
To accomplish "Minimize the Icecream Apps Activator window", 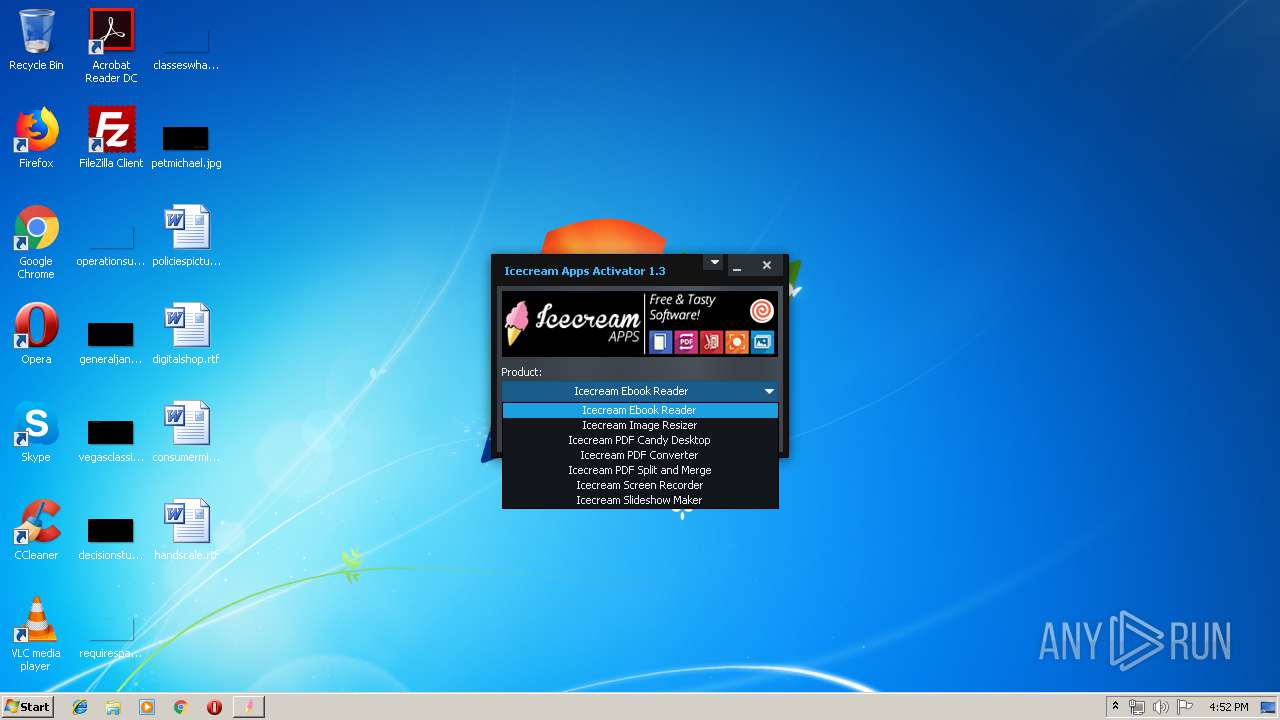I will point(737,266).
